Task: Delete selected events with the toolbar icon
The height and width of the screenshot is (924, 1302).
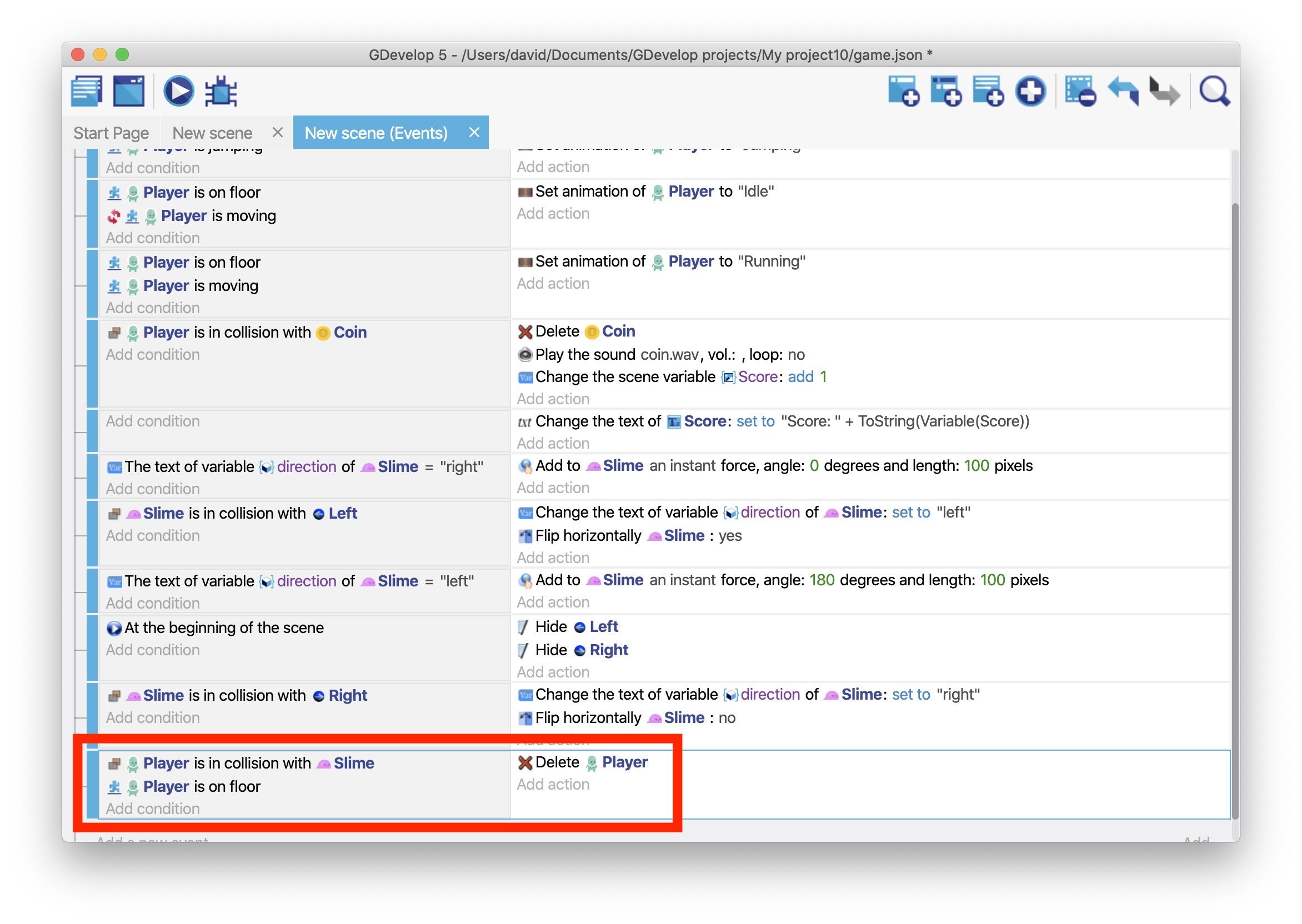Action: point(1080,91)
